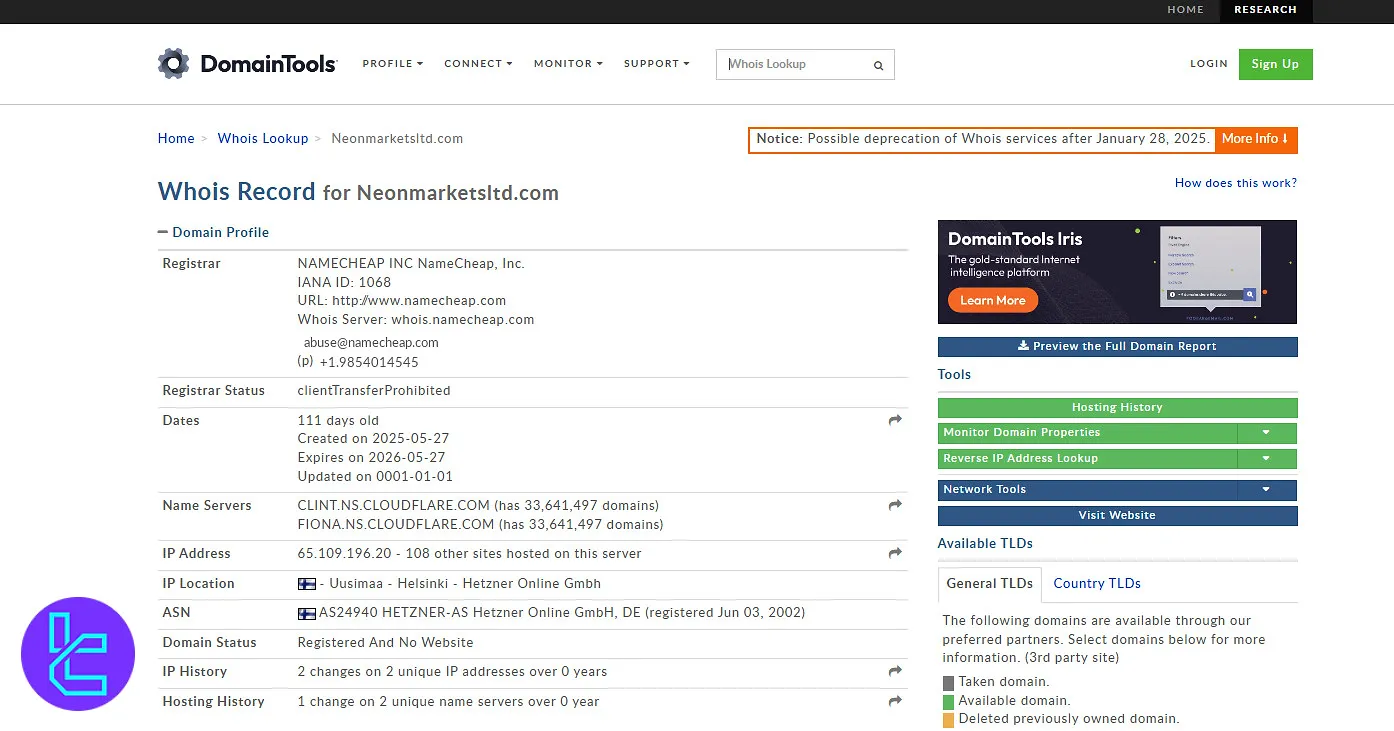Click the share arrow in Hosting History row
The height and width of the screenshot is (731, 1394).
pyautogui.click(x=895, y=702)
